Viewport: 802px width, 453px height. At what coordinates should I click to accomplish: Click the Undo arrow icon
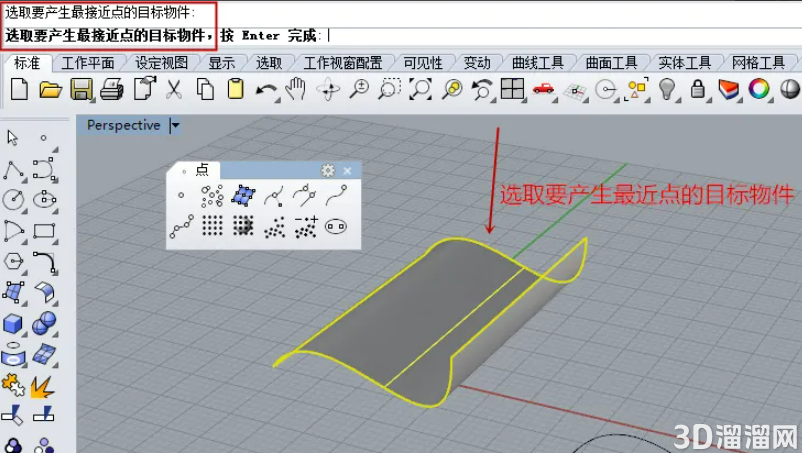[266, 90]
